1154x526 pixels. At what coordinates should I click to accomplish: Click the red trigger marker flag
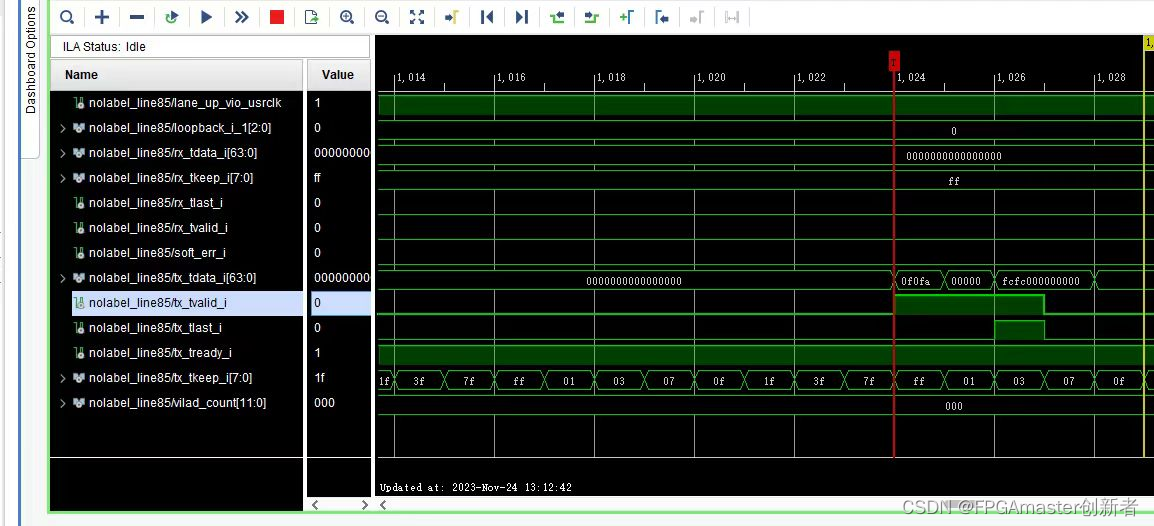(x=894, y=63)
